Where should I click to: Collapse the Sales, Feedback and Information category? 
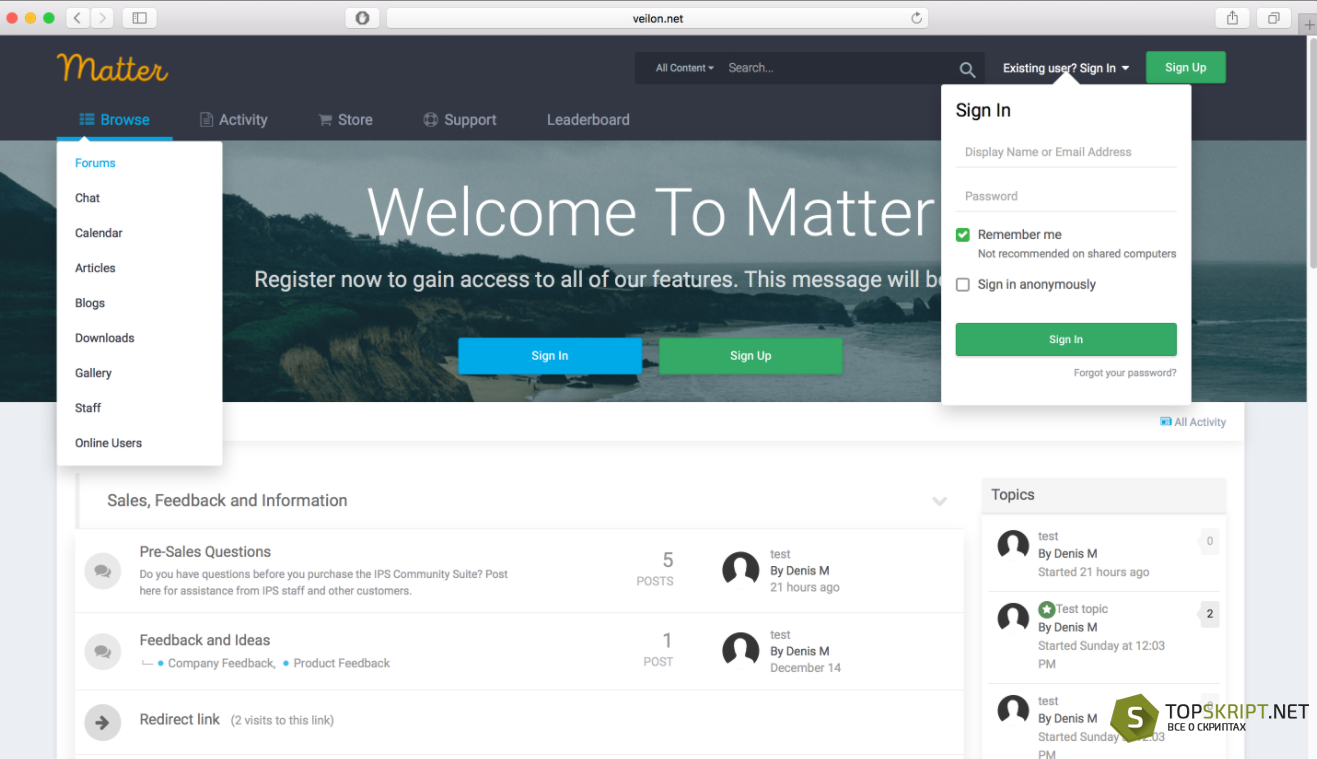pyautogui.click(x=939, y=501)
